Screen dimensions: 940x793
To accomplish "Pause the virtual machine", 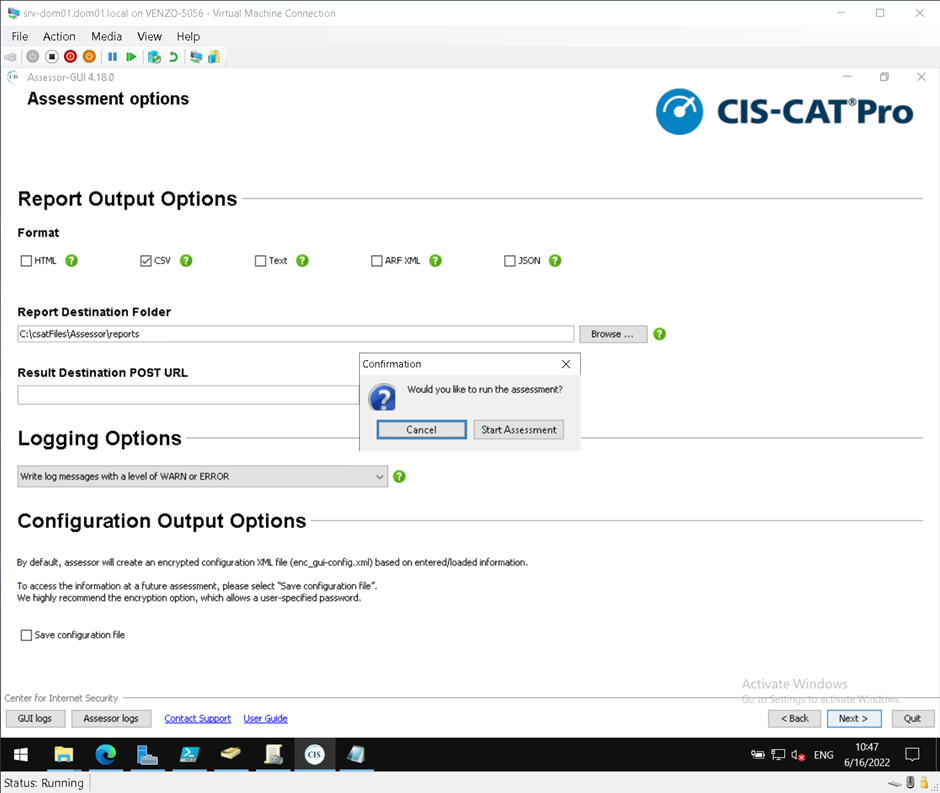I will (x=112, y=57).
